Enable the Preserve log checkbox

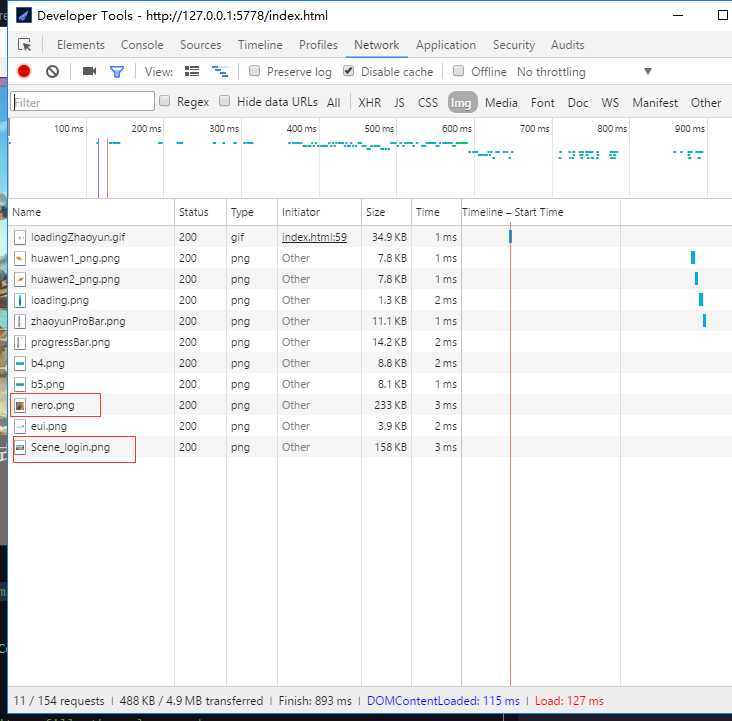254,71
